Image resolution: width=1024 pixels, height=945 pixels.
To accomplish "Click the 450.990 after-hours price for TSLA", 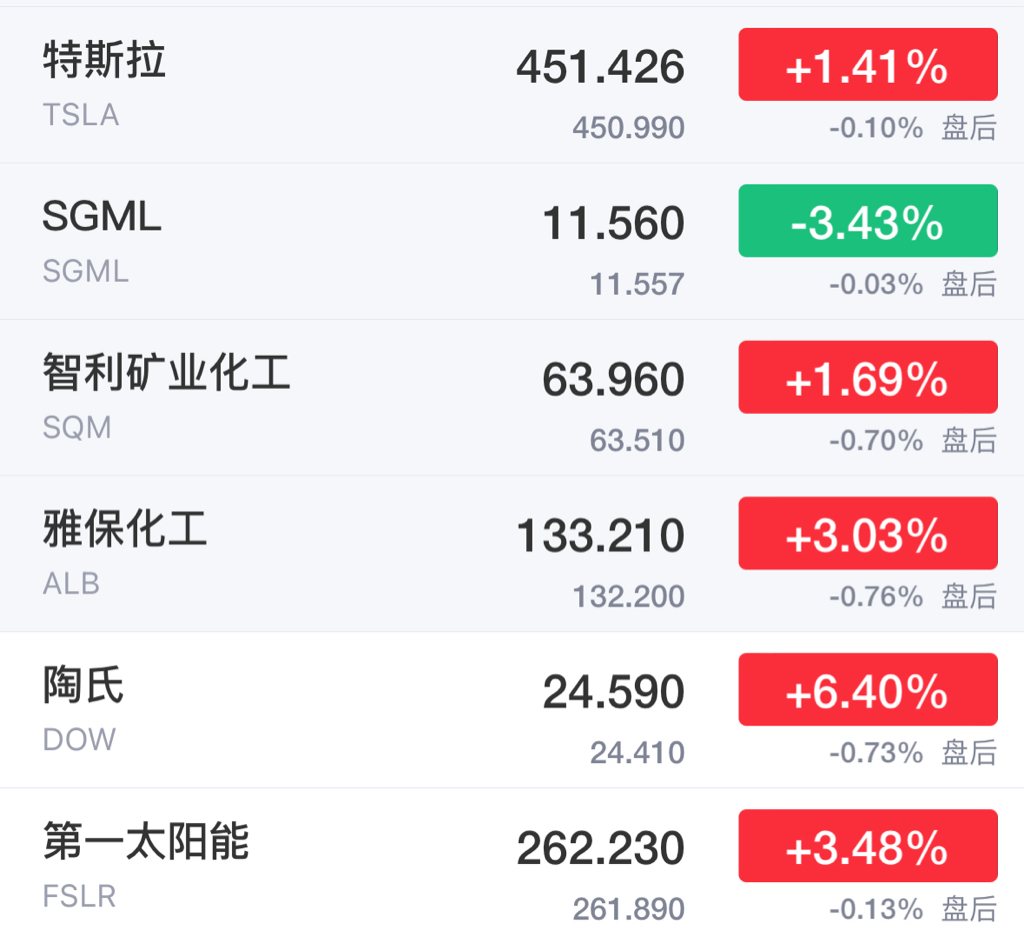I will point(628,127).
